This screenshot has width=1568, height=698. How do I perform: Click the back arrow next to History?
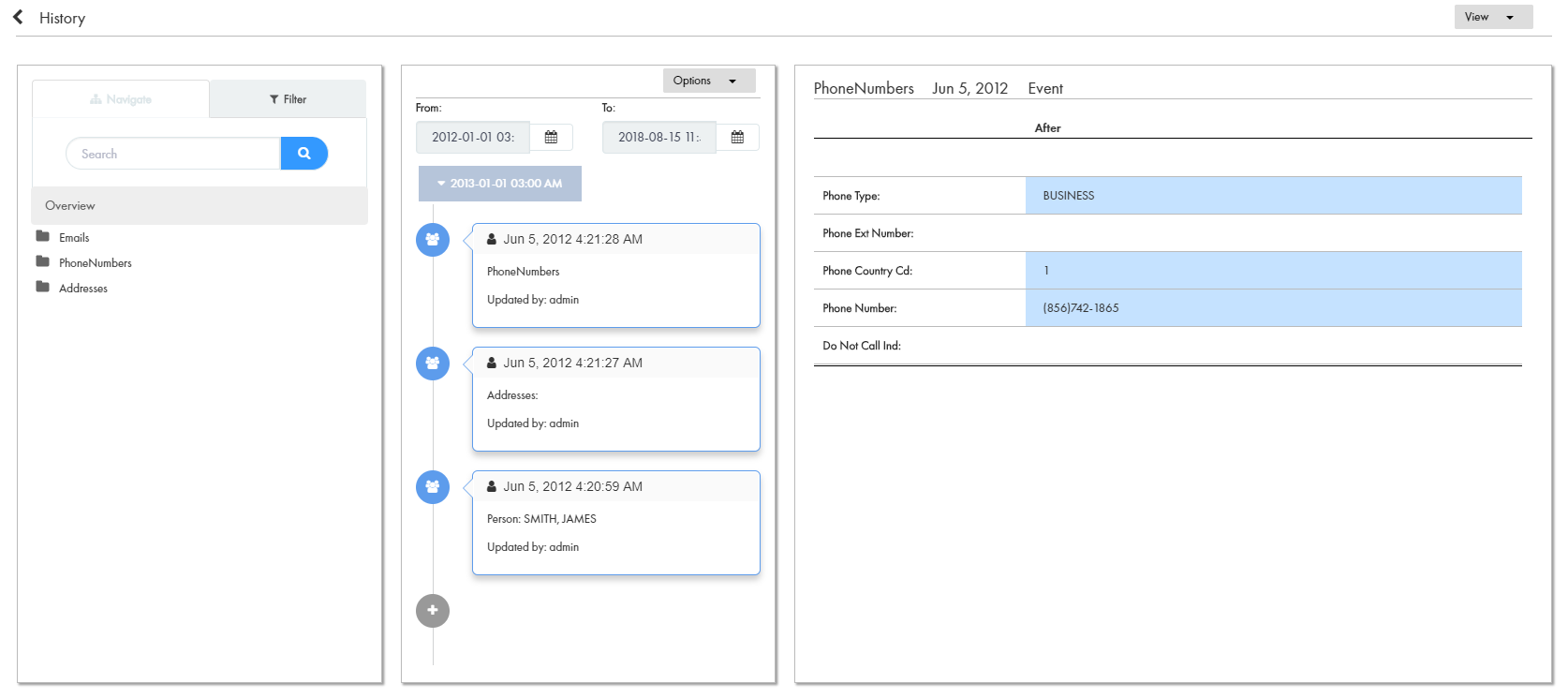(x=18, y=18)
